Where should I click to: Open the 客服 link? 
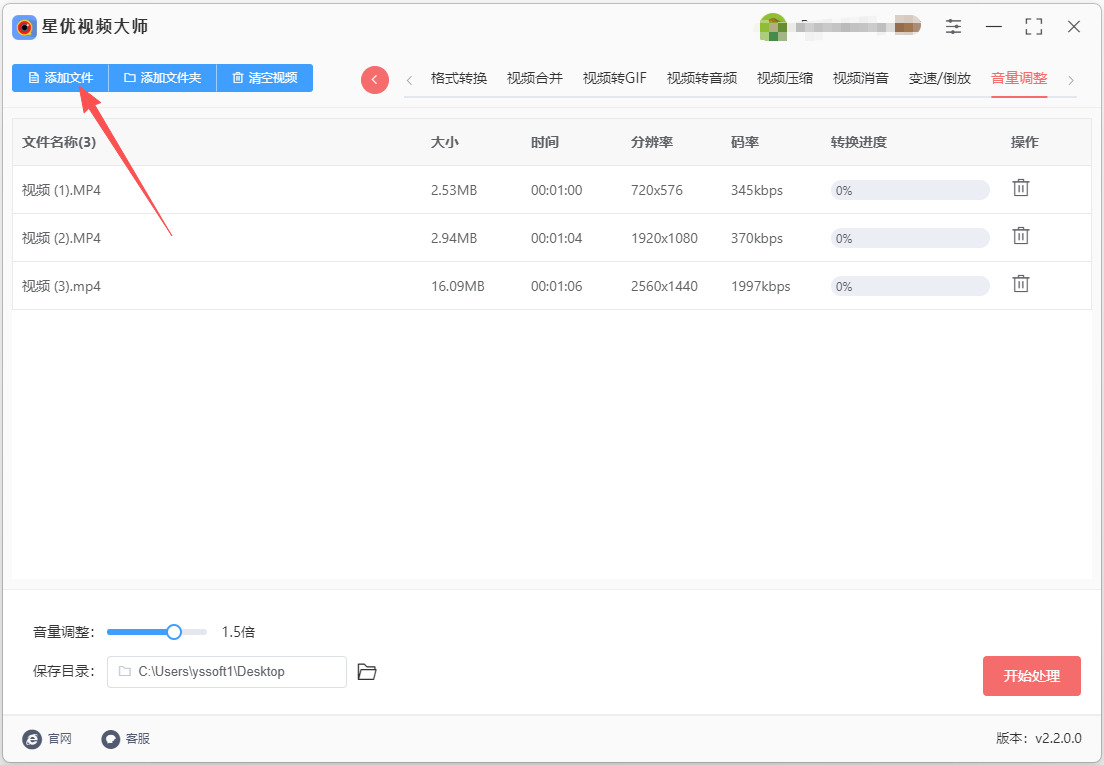pos(126,738)
